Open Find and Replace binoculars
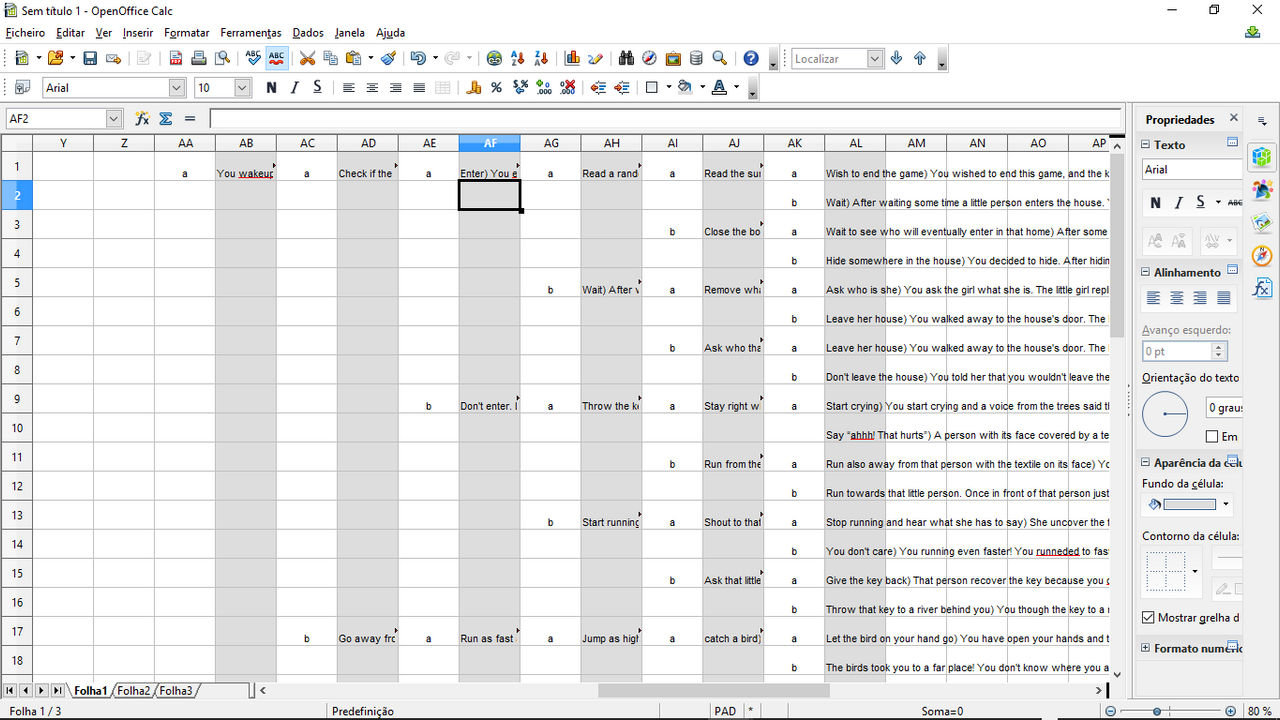1280x720 pixels. (626, 58)
